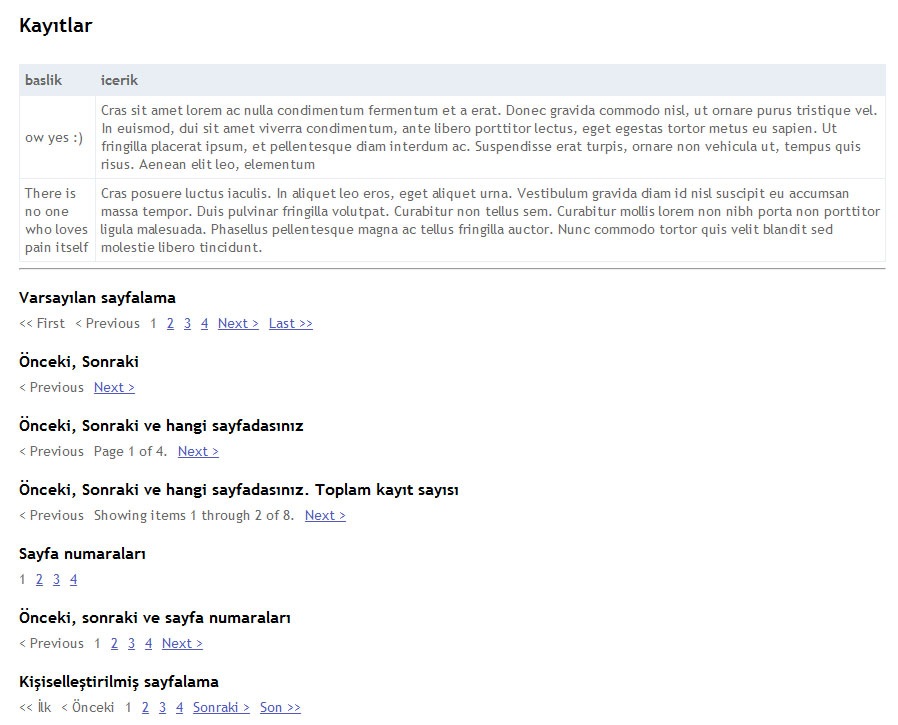
Task: Click "Next >" in Önceki, sonraki ve sayfa numaraları
Action: 182,643
